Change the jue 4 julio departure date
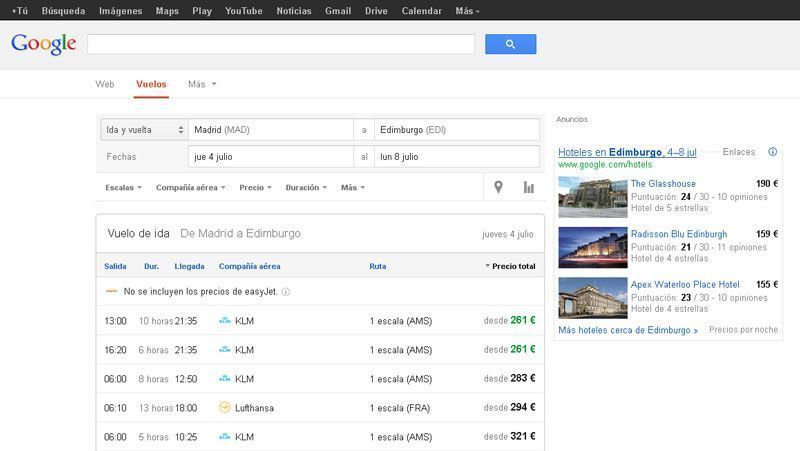Viewport: 800px width, 451px height. pos(271,157)
